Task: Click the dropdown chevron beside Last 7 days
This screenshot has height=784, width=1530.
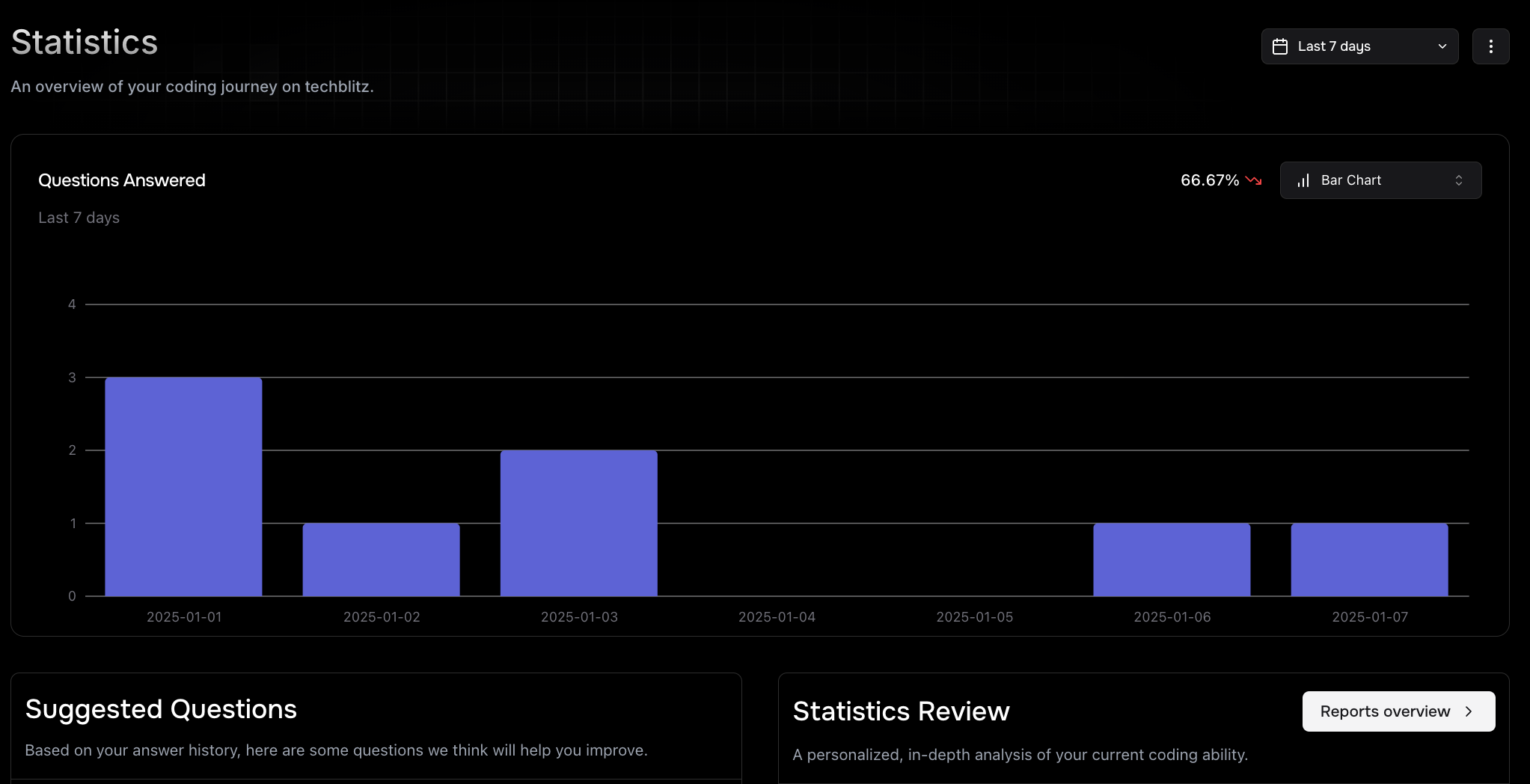Action: click(1442, 46)
